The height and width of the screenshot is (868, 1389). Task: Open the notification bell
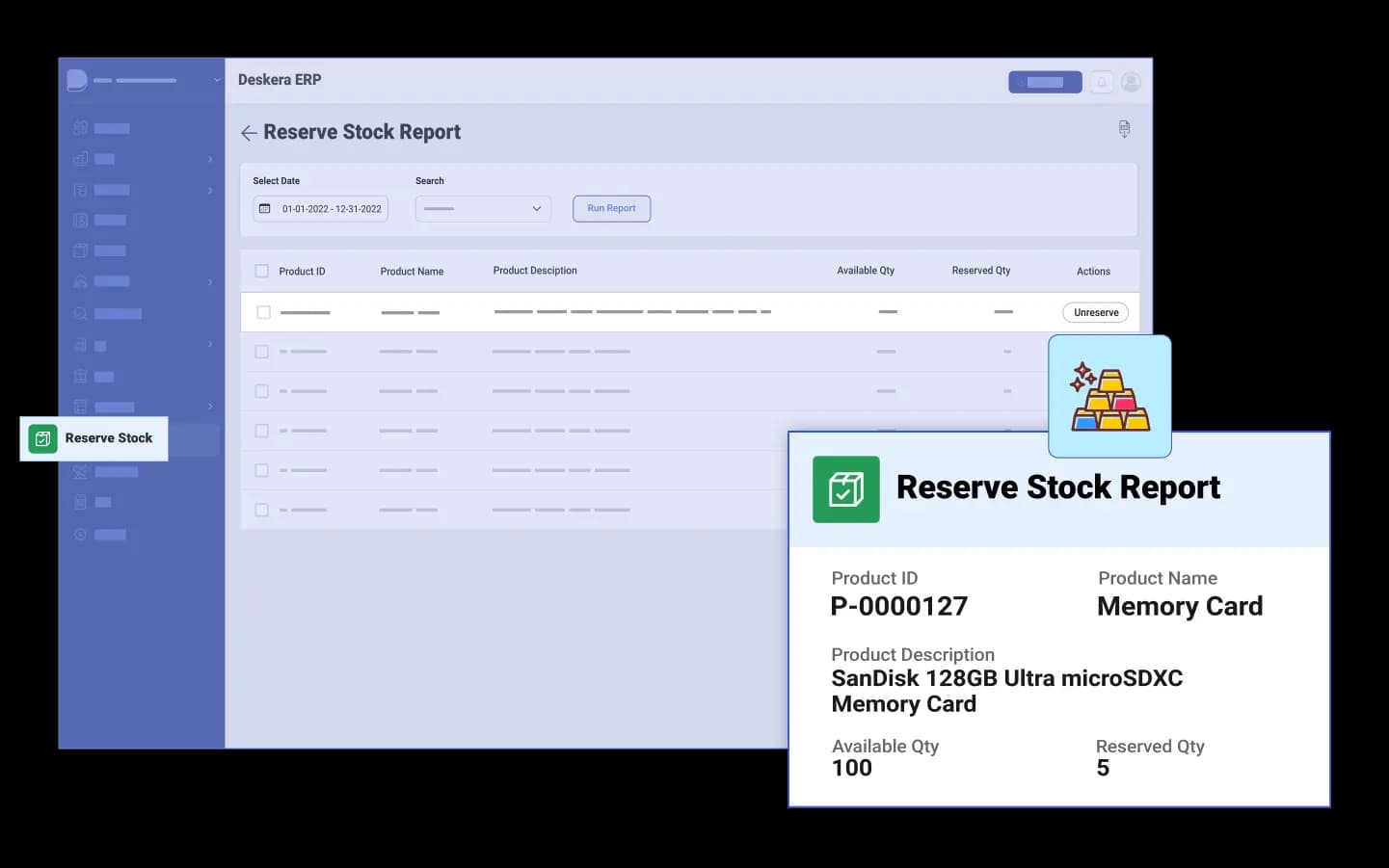point(1101,83)
